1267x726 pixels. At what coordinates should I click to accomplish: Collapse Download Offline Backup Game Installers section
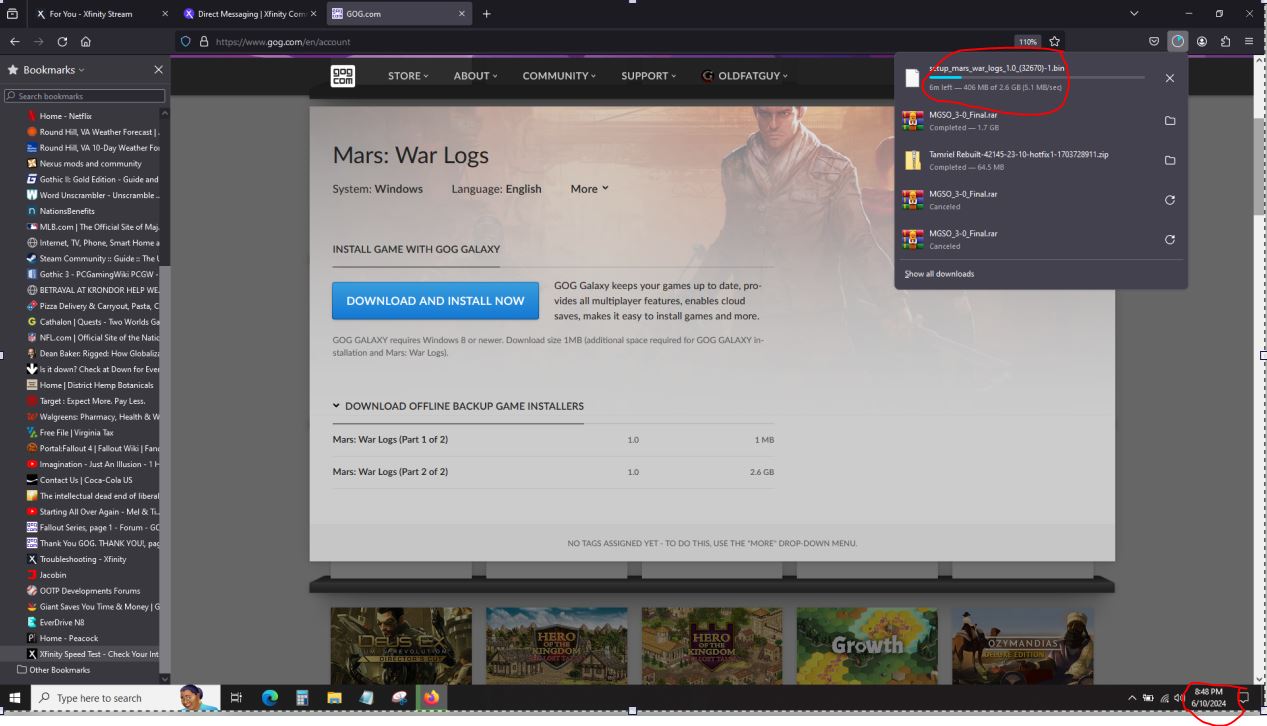click(x=458, y=406)
